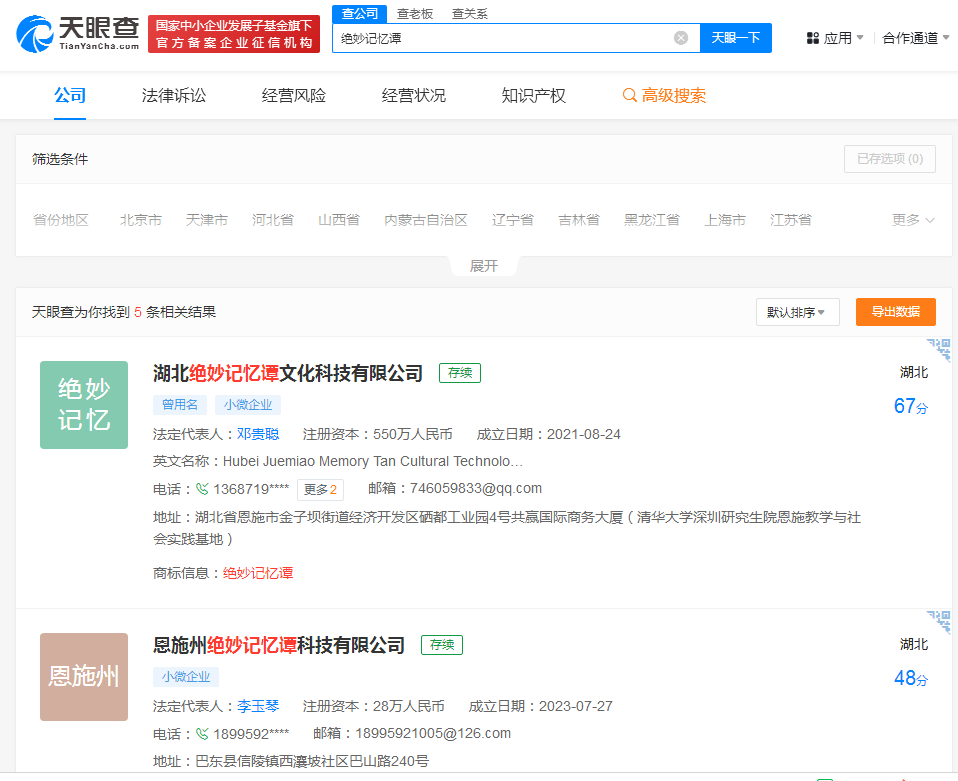Viewport: 958px width, 781px height.
Task: Switch to the 经营风险 tab
Action: coord(293,95)
